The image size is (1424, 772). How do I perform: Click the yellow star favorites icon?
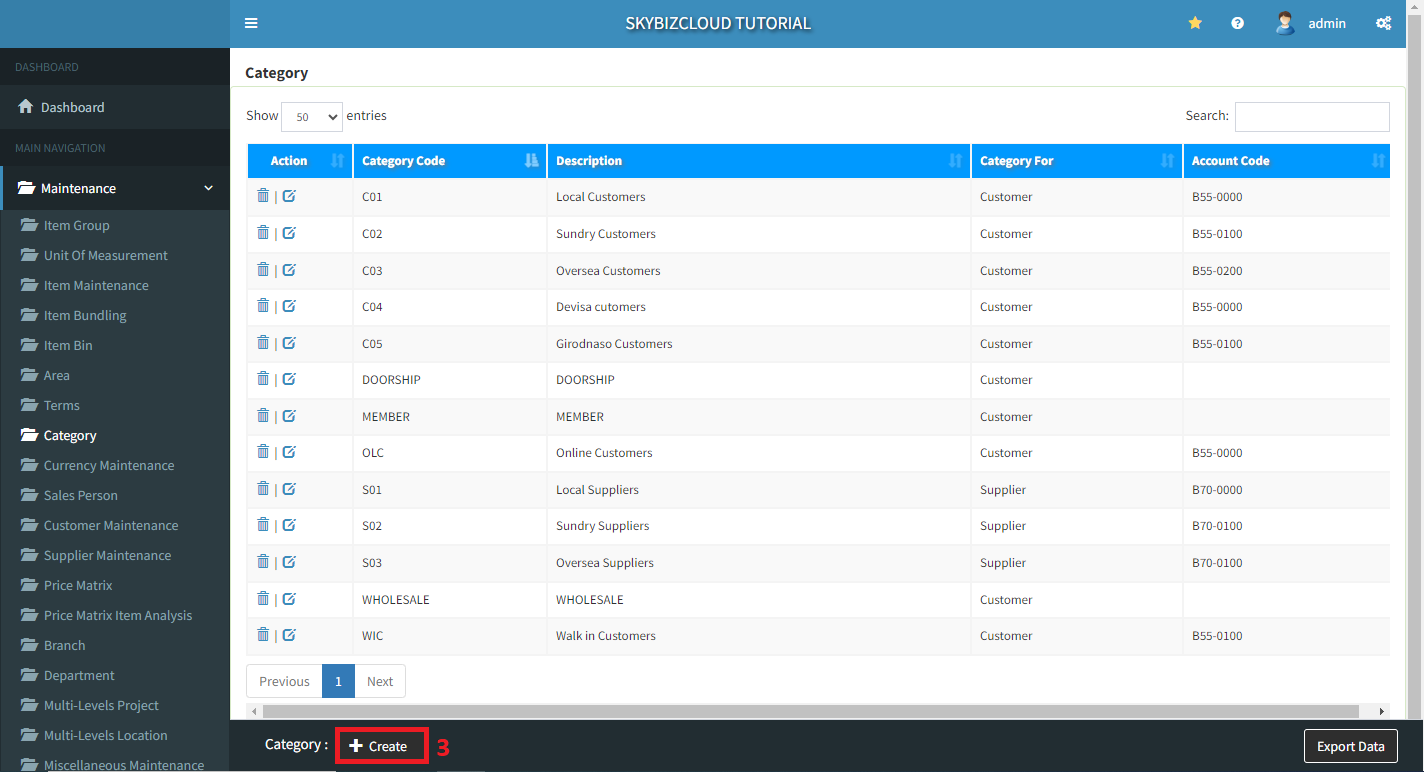tap(1195, 23)
